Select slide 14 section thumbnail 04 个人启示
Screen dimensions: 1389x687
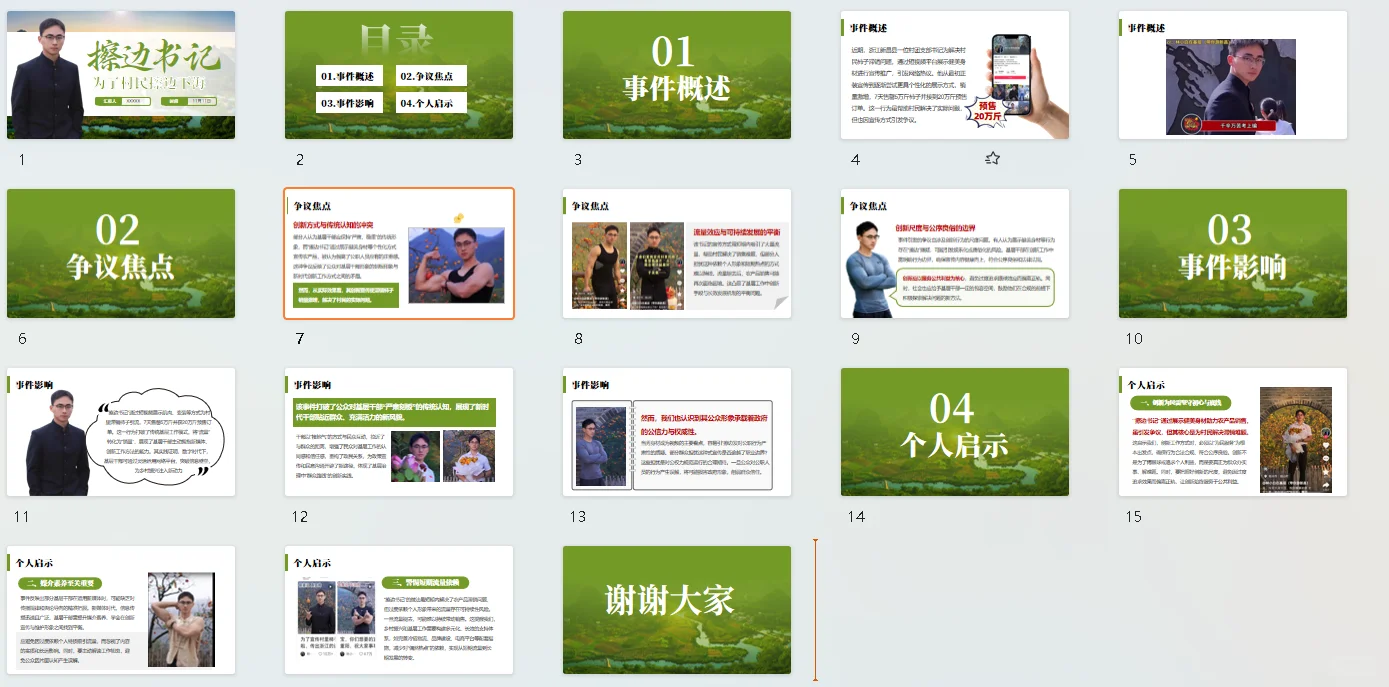(x=955, y=432)
